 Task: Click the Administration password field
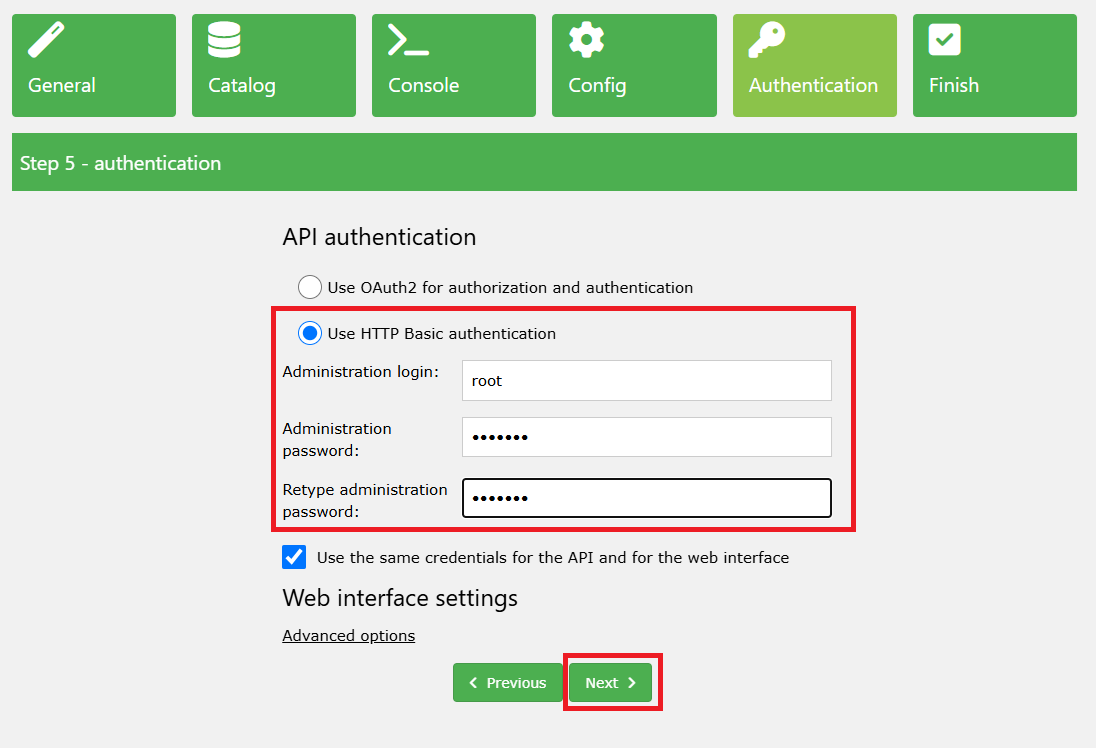pos(647,437)
